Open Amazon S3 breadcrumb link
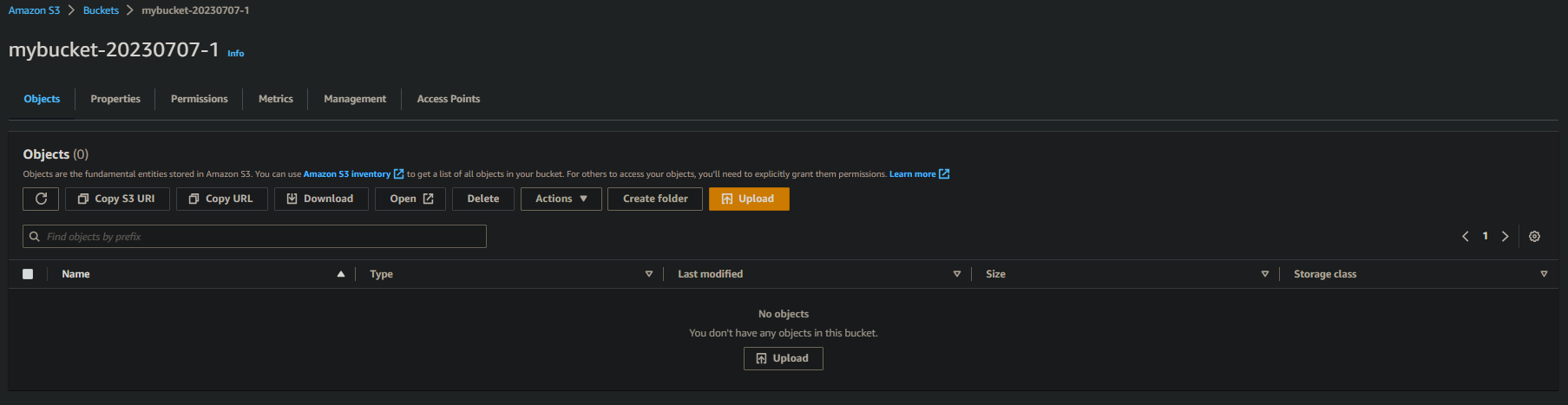Image resolution: width=1568 pixels, height=405 pixels. pos(35,10)
